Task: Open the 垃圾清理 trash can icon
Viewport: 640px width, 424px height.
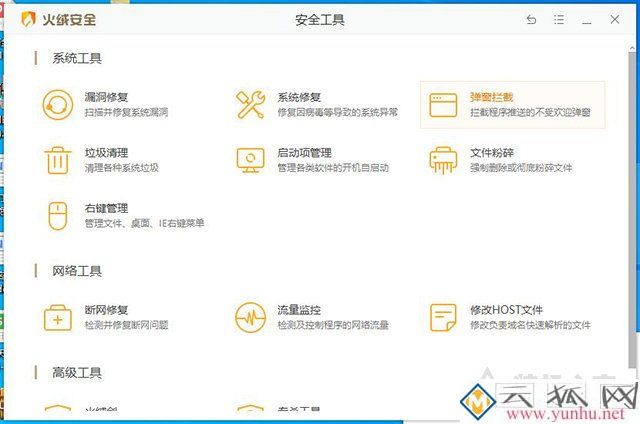Action: 58,160
